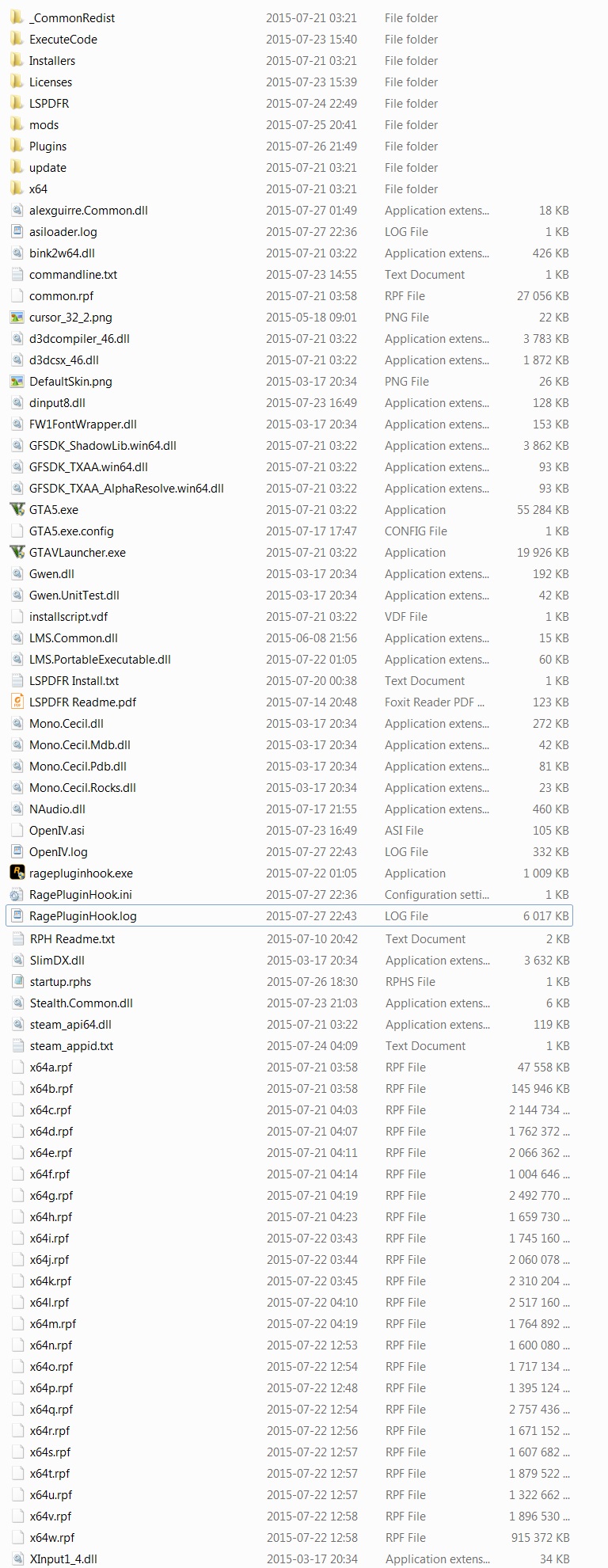Select steam_api64.dll file name
608x1568 pixels.
(70, 1025)
